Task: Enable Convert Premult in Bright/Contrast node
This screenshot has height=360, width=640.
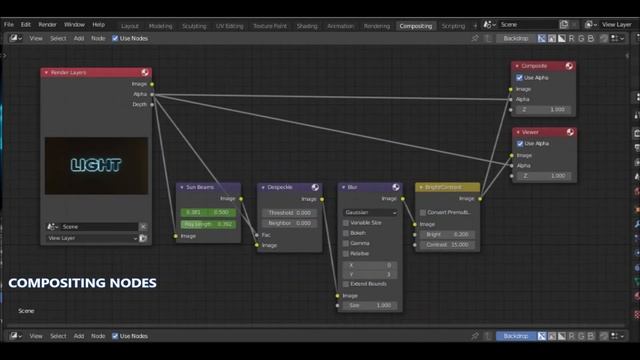Action: click(x=423, y=212)
